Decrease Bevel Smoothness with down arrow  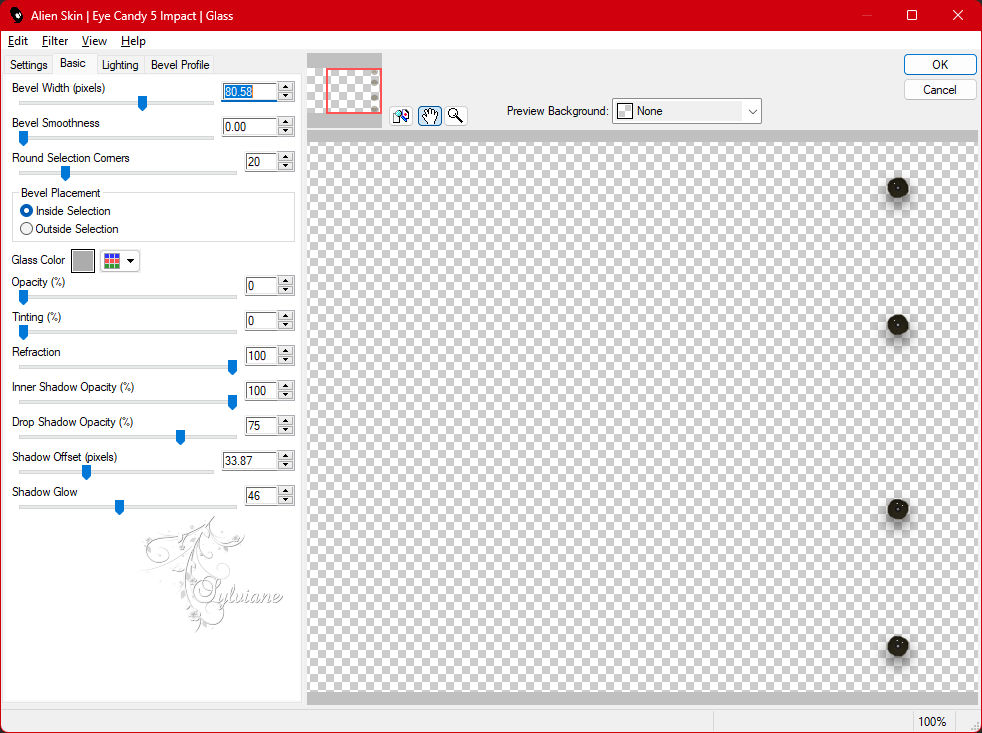coord(286,132)
